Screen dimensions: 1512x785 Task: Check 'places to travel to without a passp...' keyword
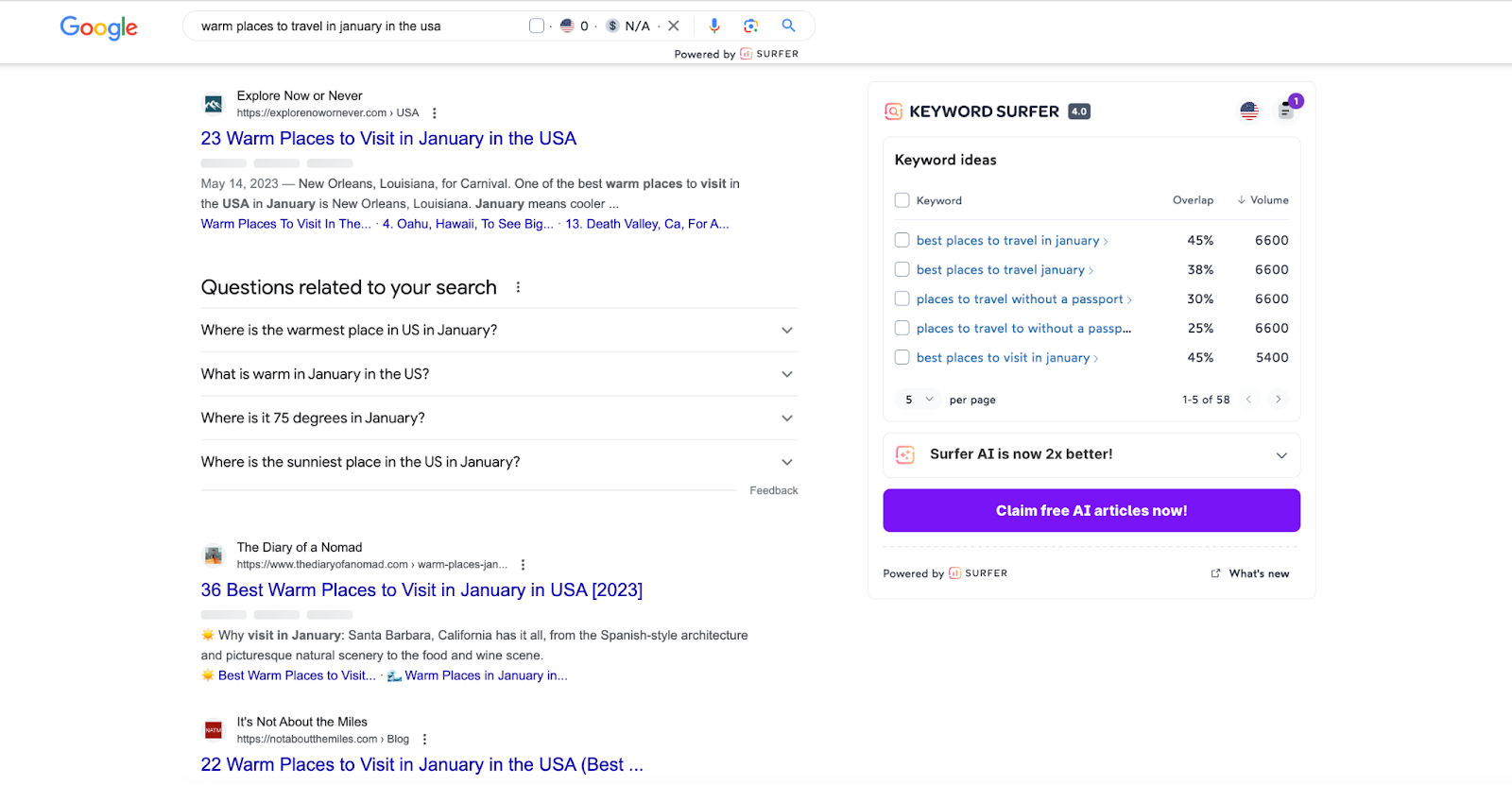(902, 328)
